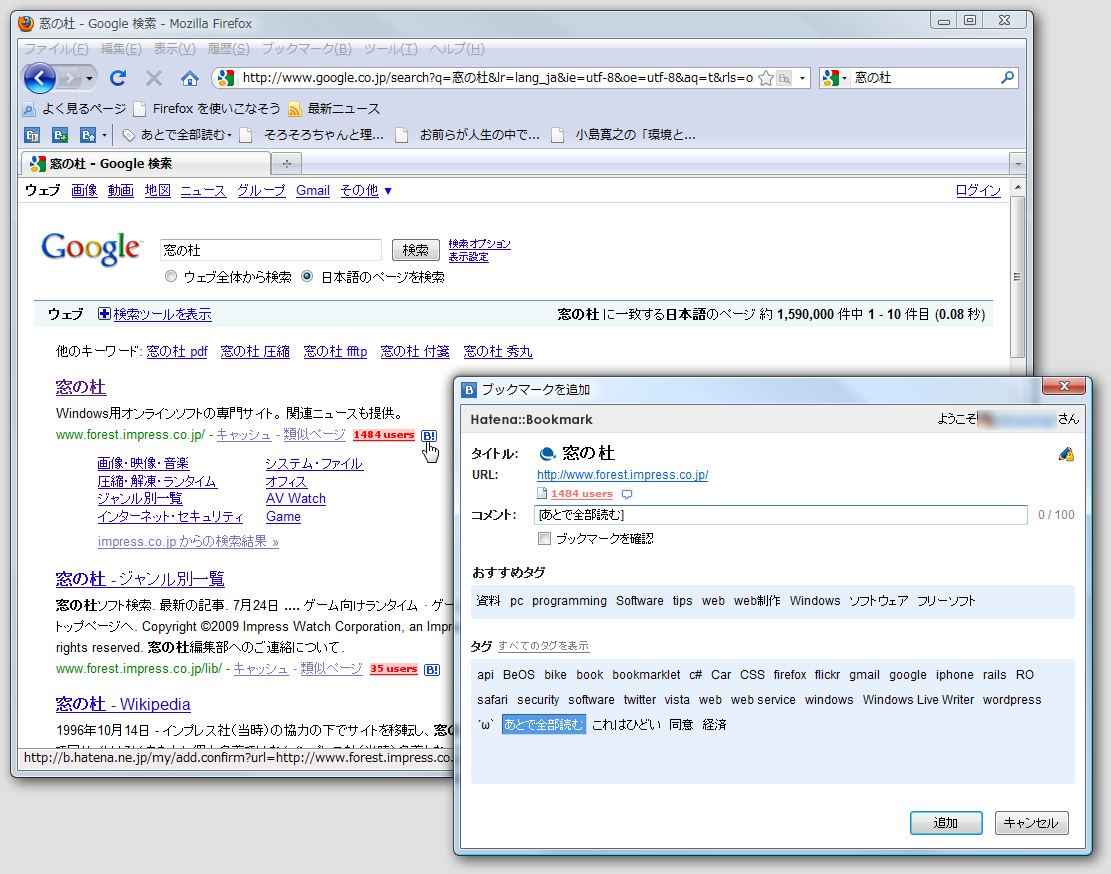
Task: Deselect the あとで全部読む tag
Action: point(544,724)
